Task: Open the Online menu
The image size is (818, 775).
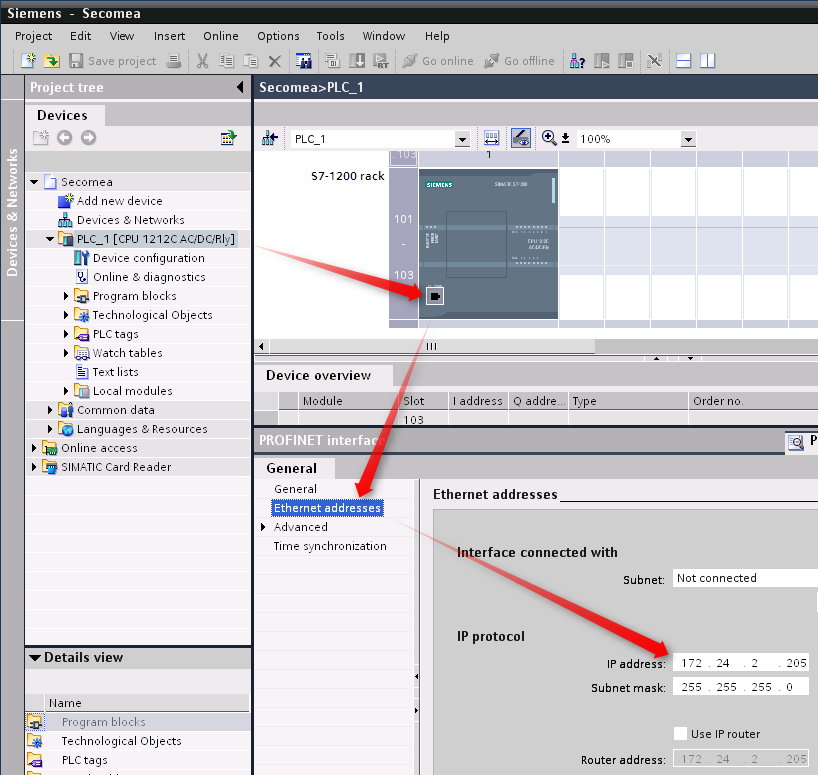Action: 221,36
